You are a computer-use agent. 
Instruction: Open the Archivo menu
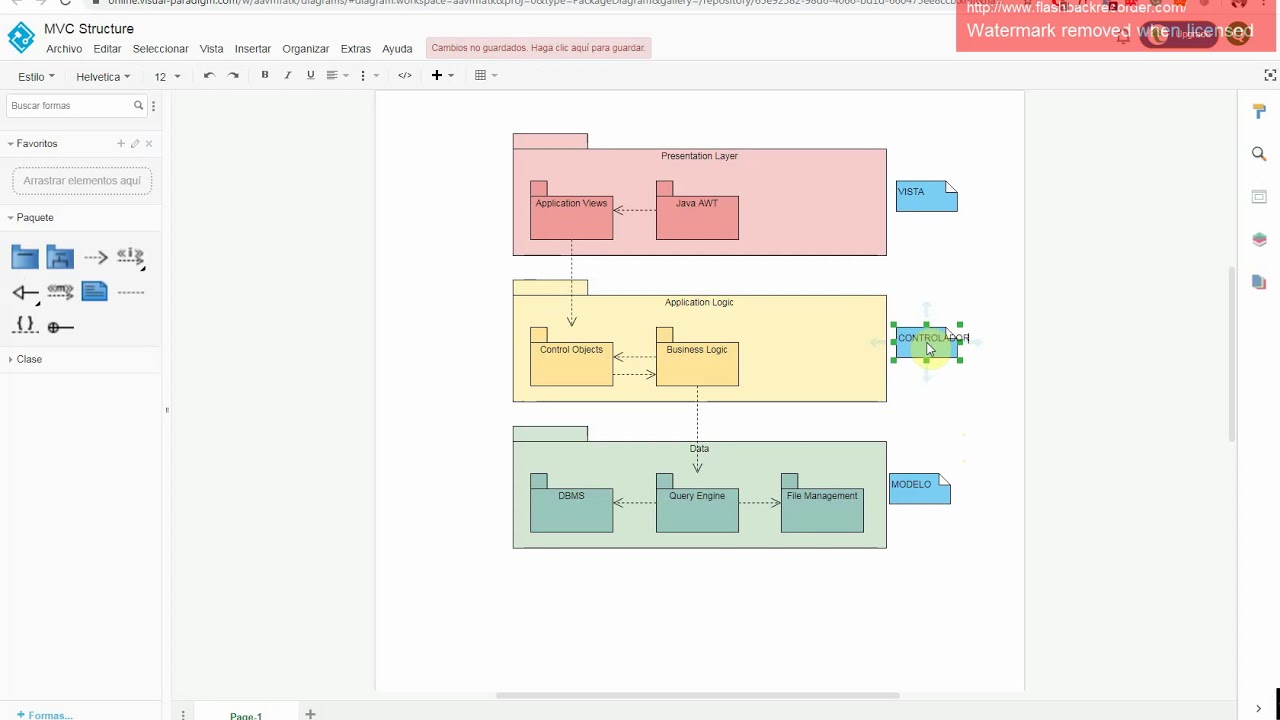click(x=64, y=49)
